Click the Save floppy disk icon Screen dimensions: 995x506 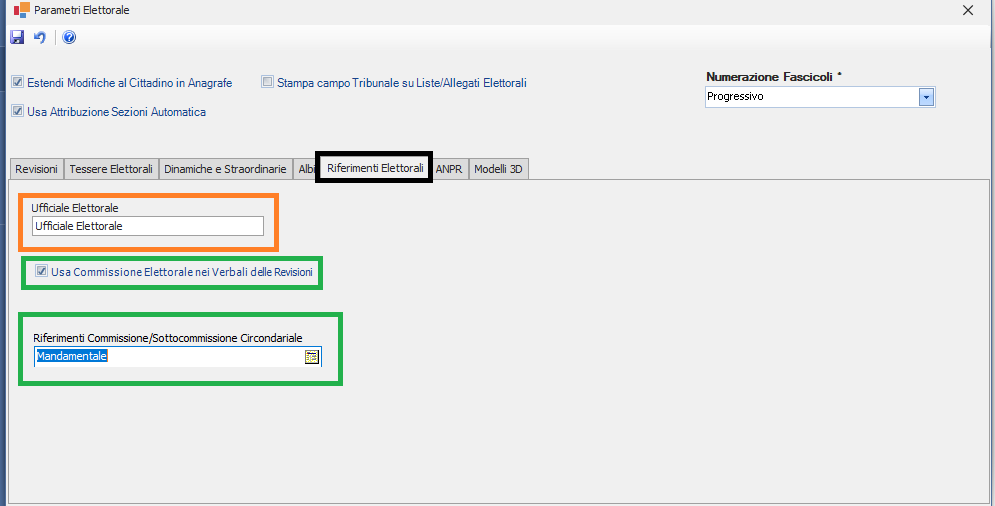coord(17,38)
